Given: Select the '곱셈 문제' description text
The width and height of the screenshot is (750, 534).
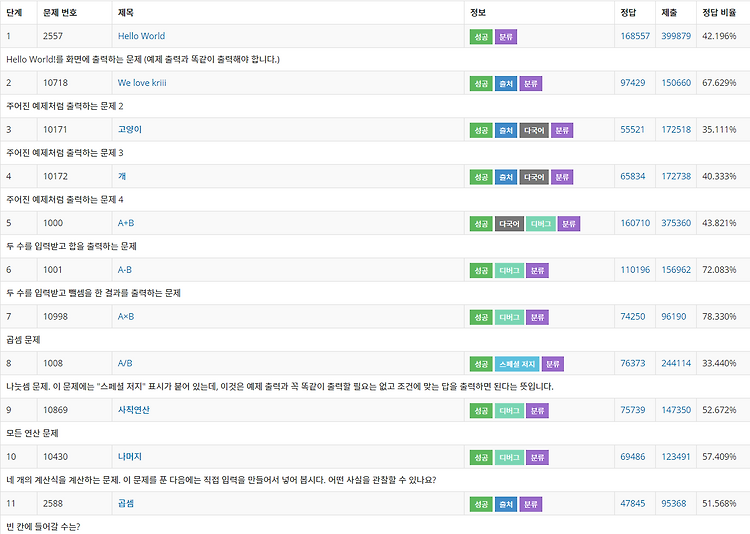Looking at the screenshot, I should [x=23, y=340].
